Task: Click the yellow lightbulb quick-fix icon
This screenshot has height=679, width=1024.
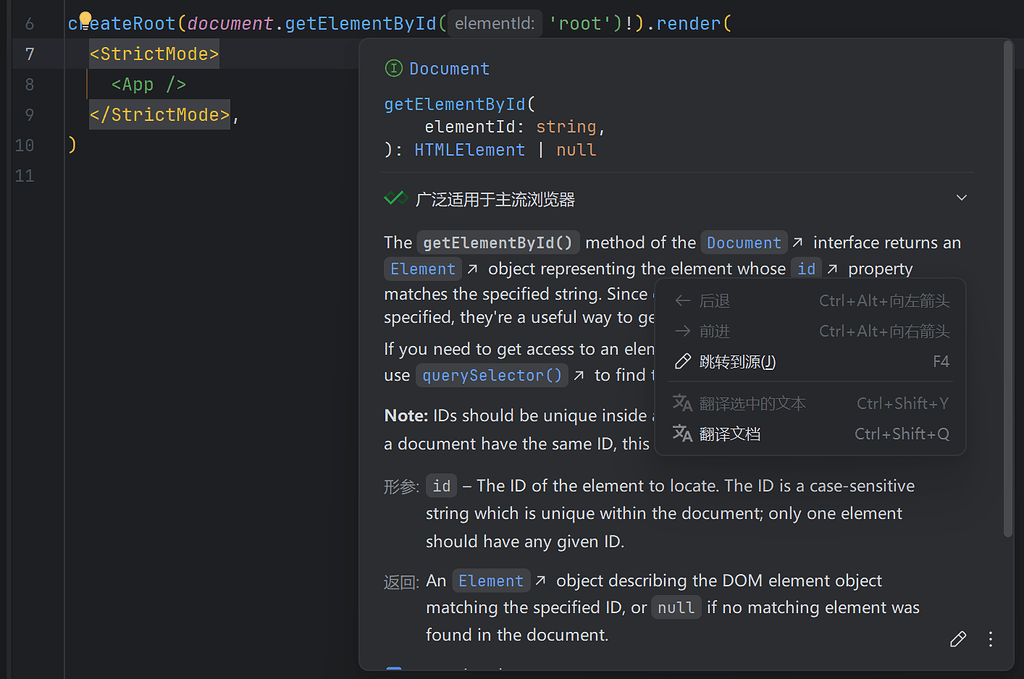Action: tap(86, 18)
